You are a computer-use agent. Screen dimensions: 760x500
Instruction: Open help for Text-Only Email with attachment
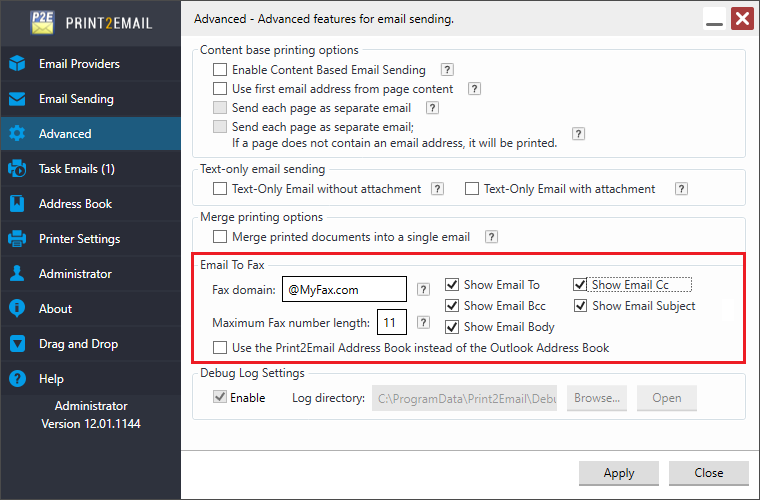(x=681, y=188)
